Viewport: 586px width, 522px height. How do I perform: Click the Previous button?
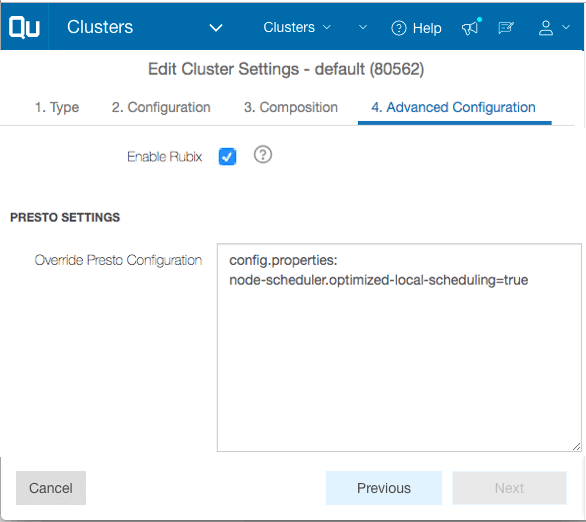pyautogui.click(x=384, y=488)
